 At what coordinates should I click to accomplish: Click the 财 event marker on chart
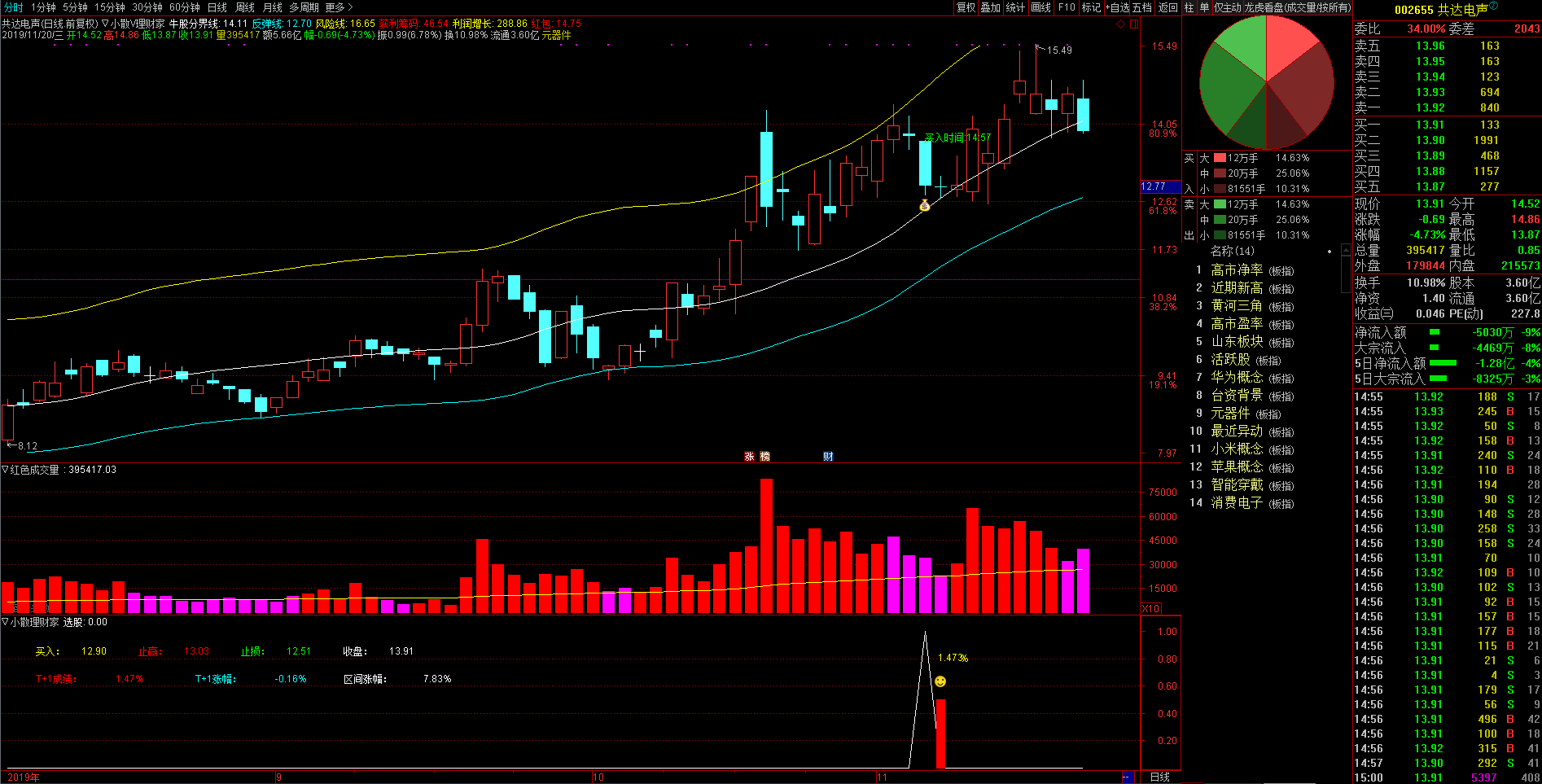[828, 457]
